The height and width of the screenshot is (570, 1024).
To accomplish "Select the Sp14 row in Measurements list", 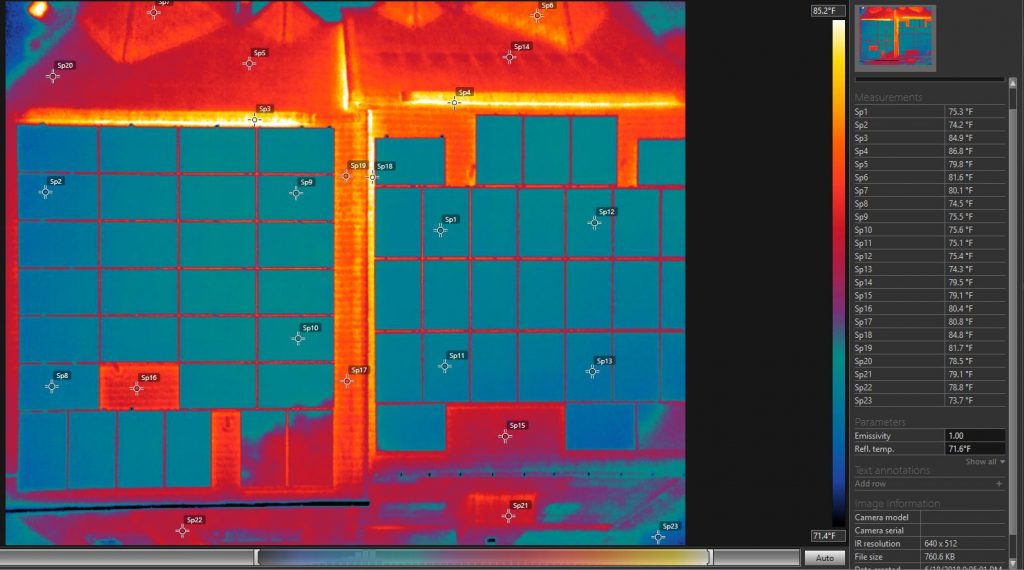I will [x=929, y=282].
